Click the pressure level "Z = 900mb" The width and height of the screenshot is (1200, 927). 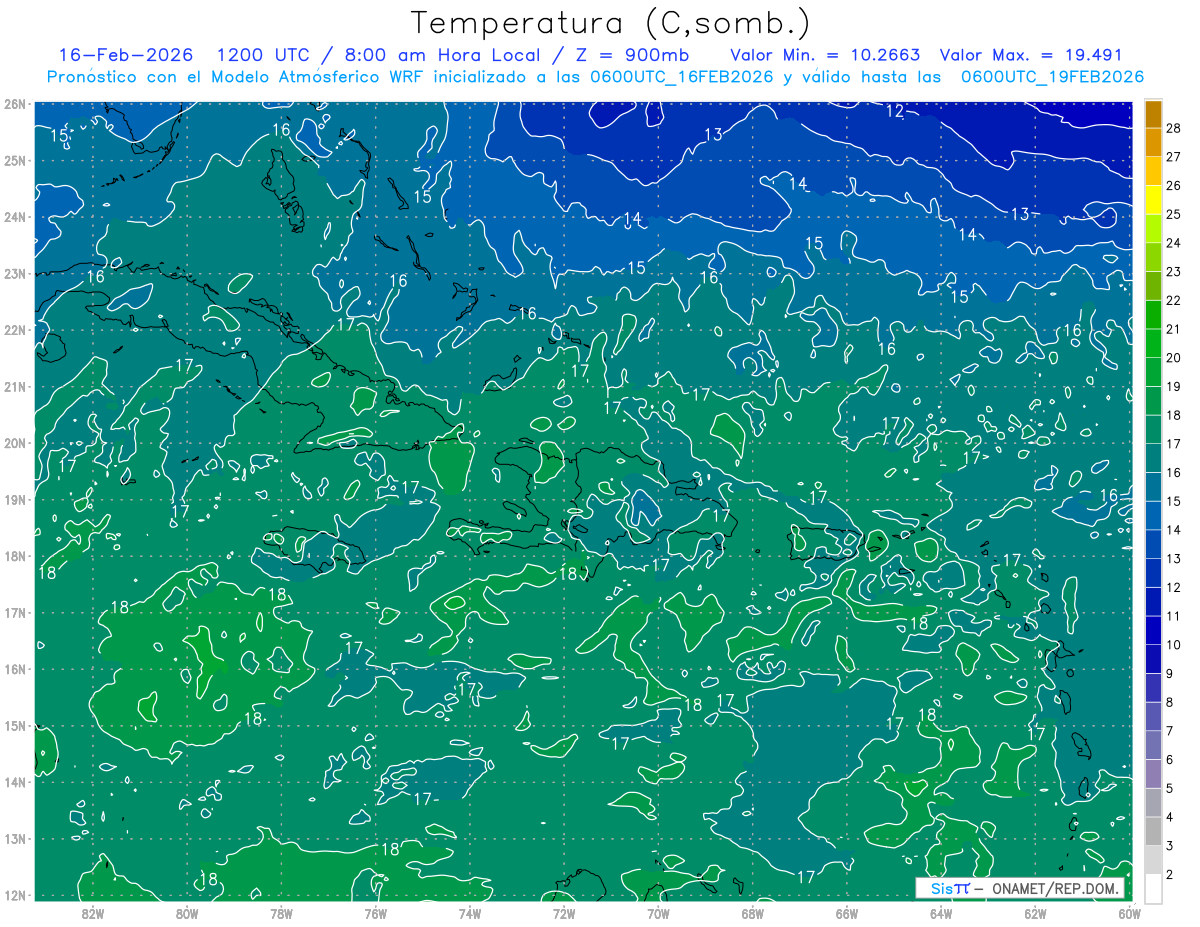coord(634,55)
